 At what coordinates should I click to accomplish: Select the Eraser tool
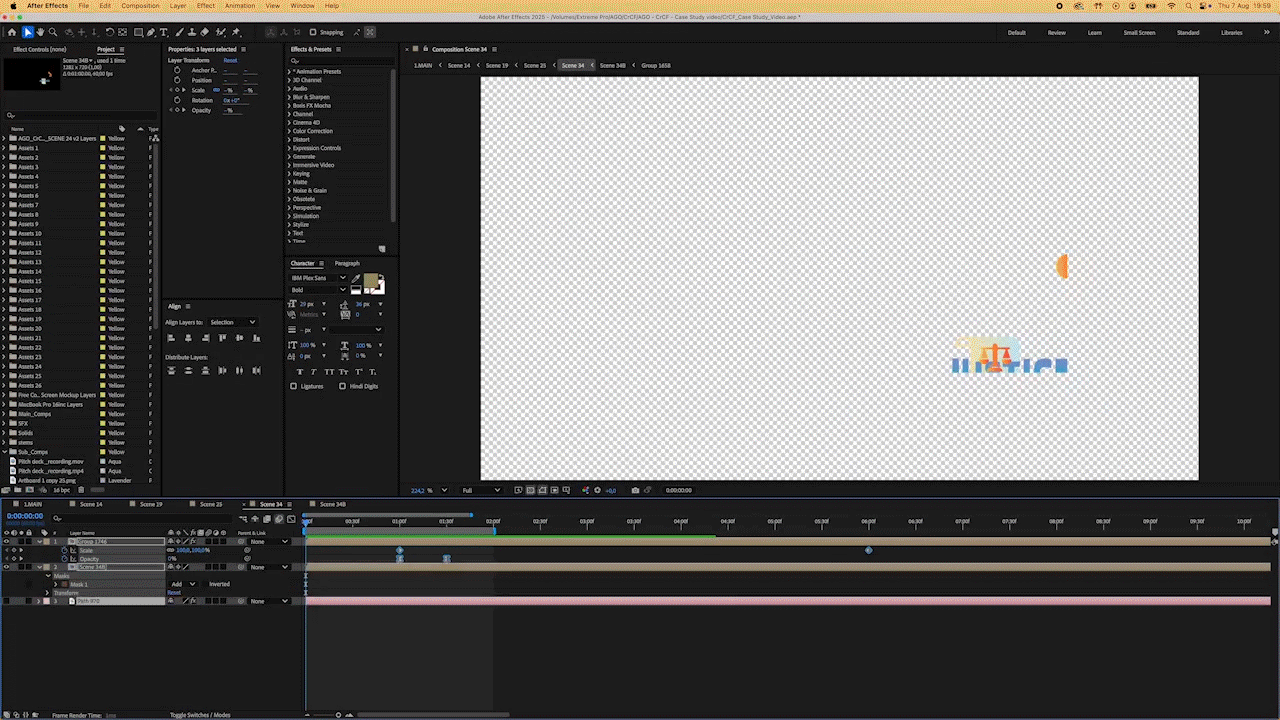click(x=204, y=32)
